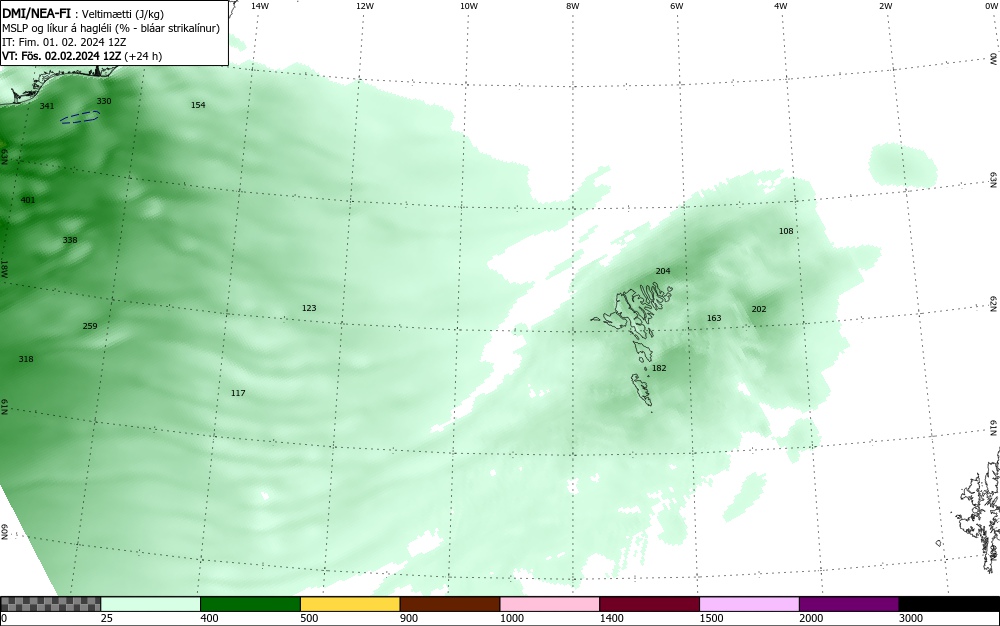Click the initial time IT line
This screenshot has width=1000, height=626.
point(64,42)
